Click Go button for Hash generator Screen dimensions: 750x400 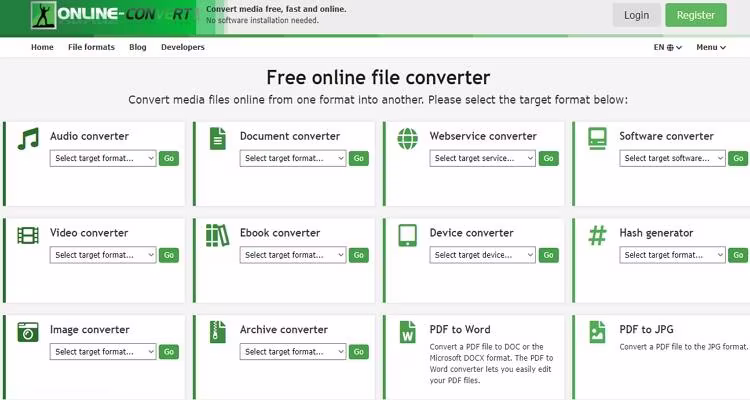tap(738, 255)
